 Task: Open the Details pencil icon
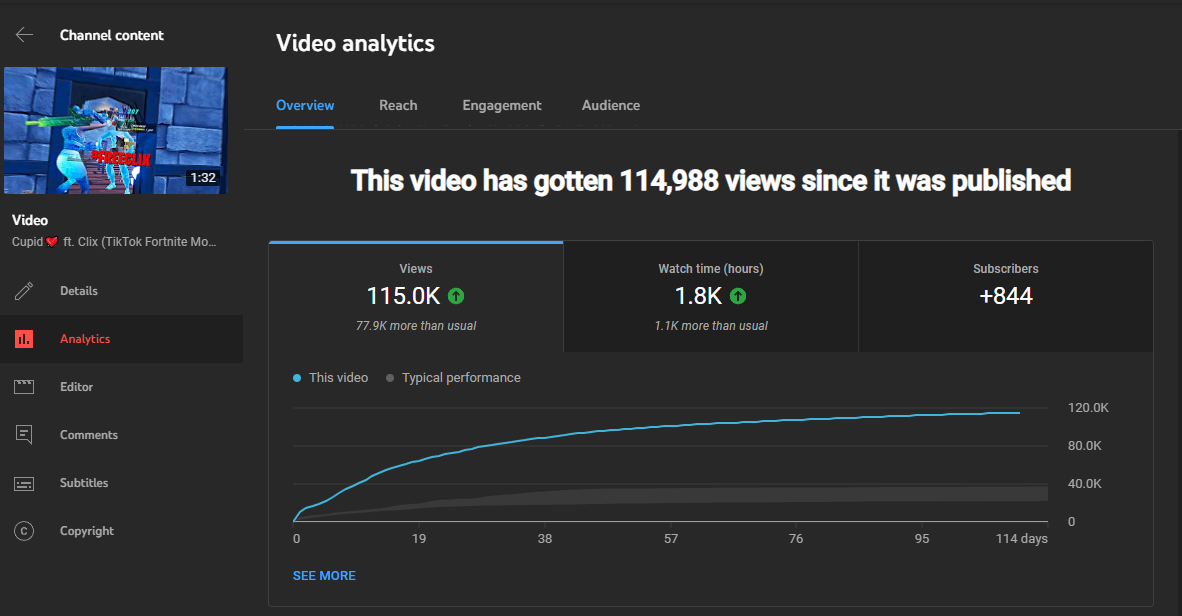click(24, 291)
